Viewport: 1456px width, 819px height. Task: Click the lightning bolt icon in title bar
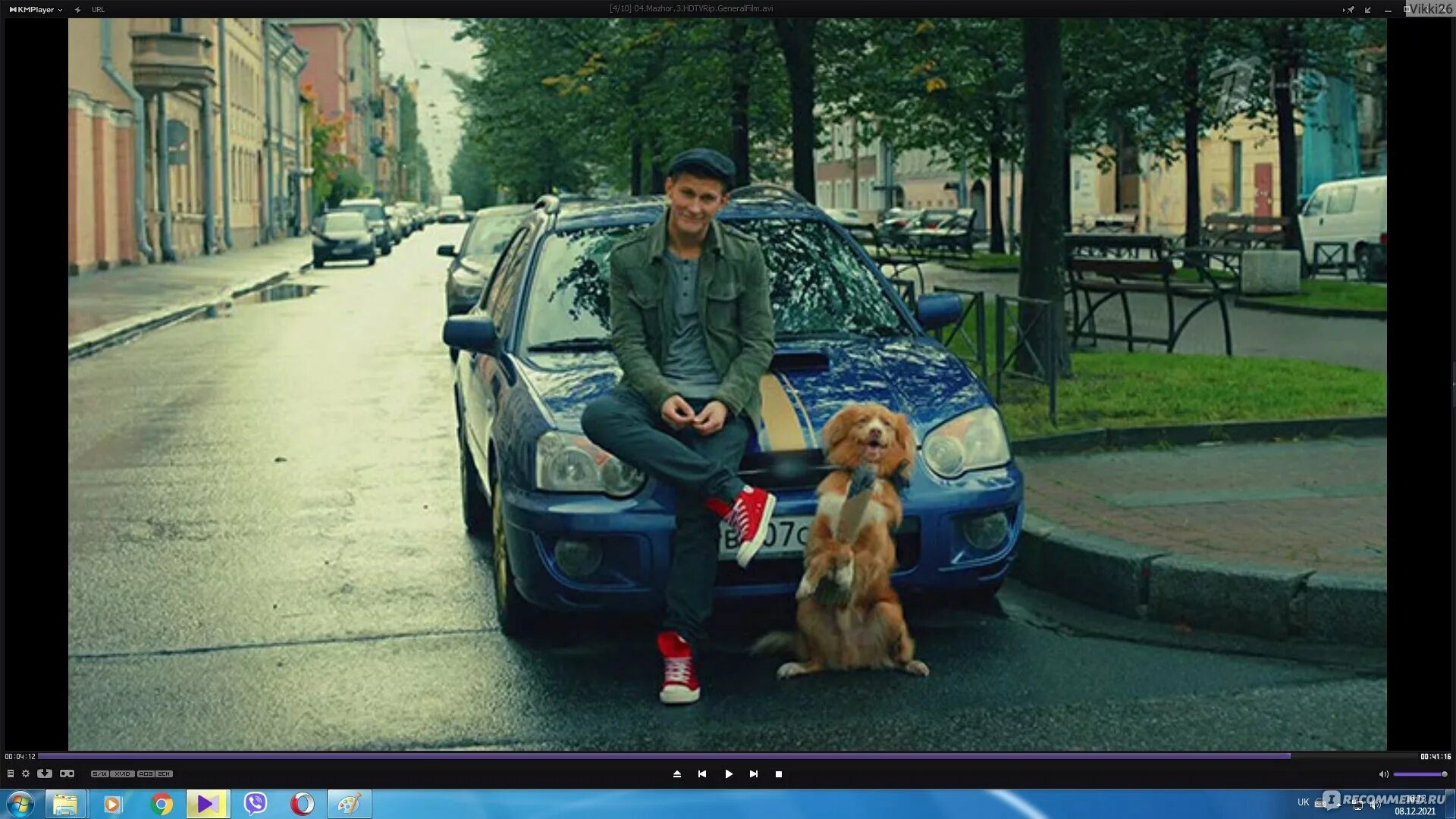point(78,10)
